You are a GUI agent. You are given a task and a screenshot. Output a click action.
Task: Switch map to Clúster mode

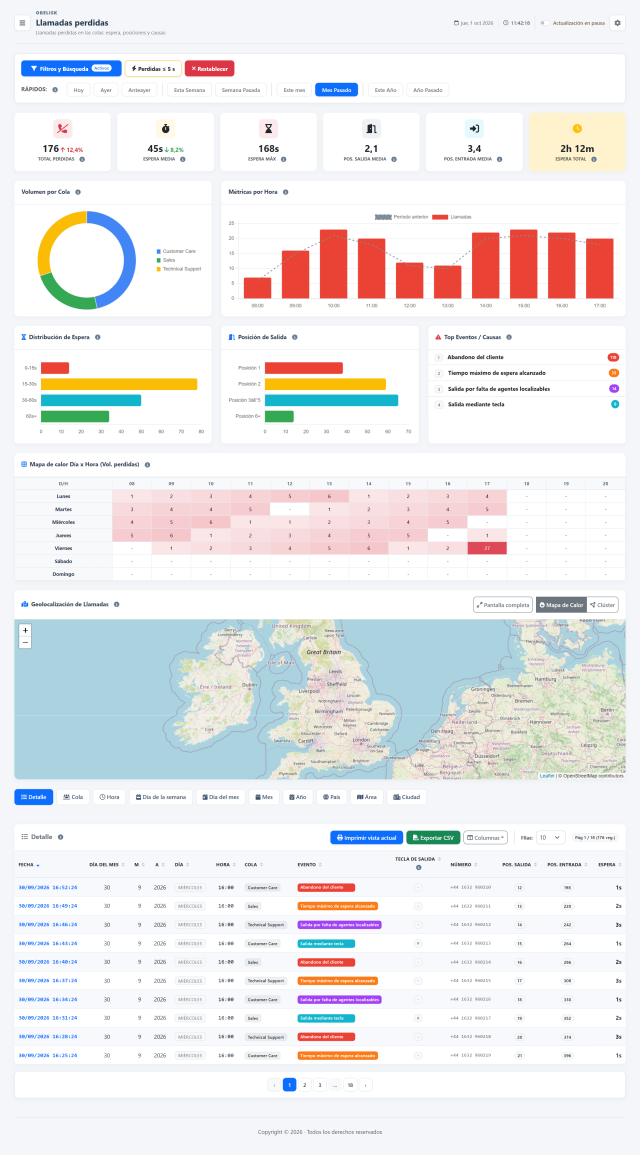click(602, 605)
